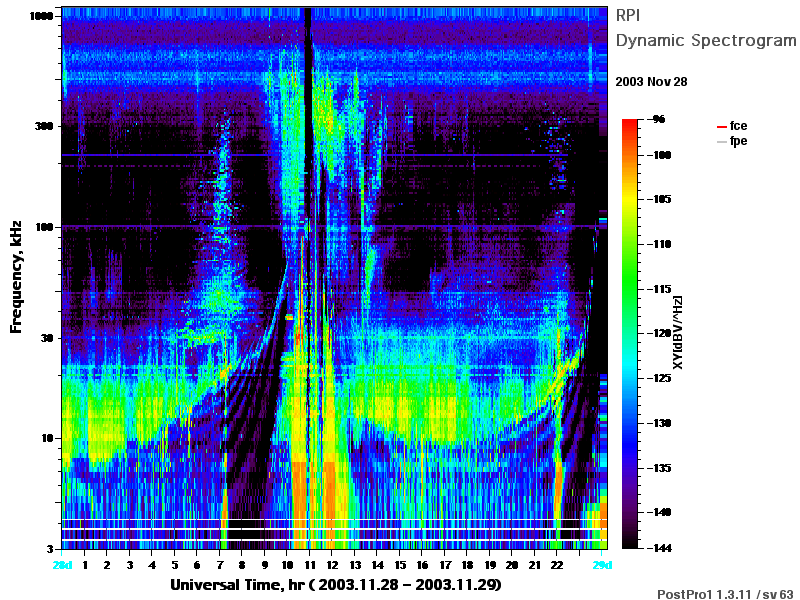
Task: Click the green -115 region of colorbar
Action: click(630, 289)
